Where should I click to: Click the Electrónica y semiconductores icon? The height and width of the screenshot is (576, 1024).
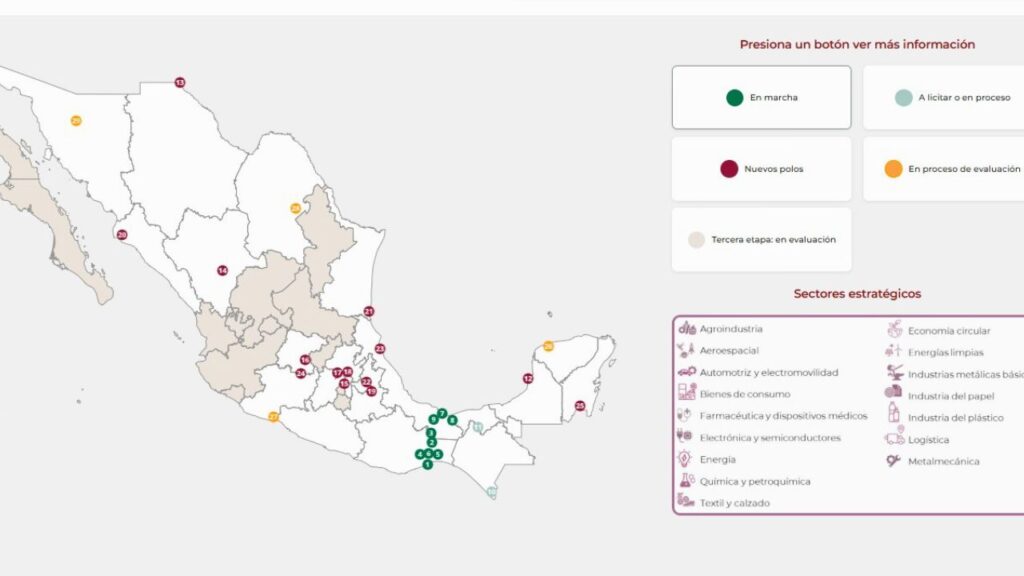(x=684, y=436)
